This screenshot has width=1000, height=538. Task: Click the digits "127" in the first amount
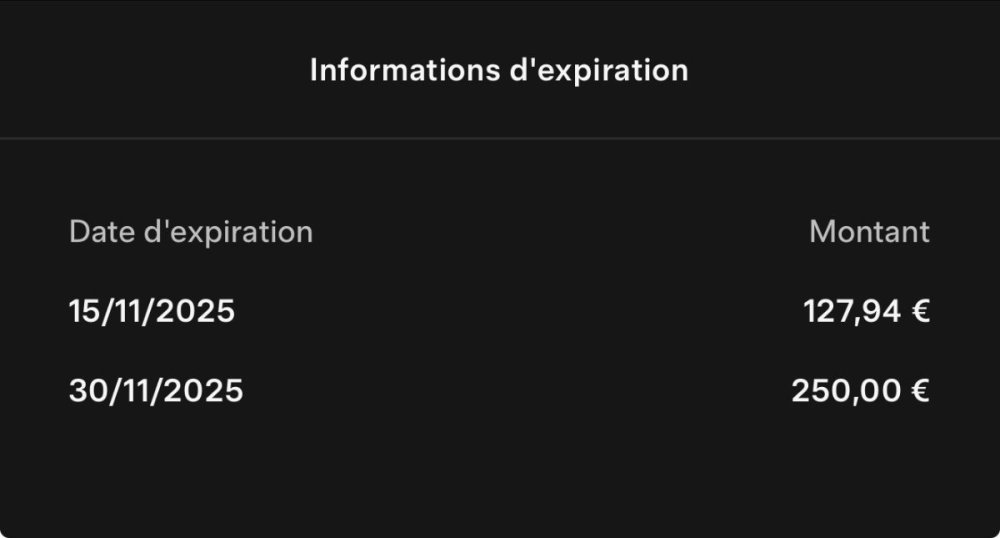click(828, 312)
